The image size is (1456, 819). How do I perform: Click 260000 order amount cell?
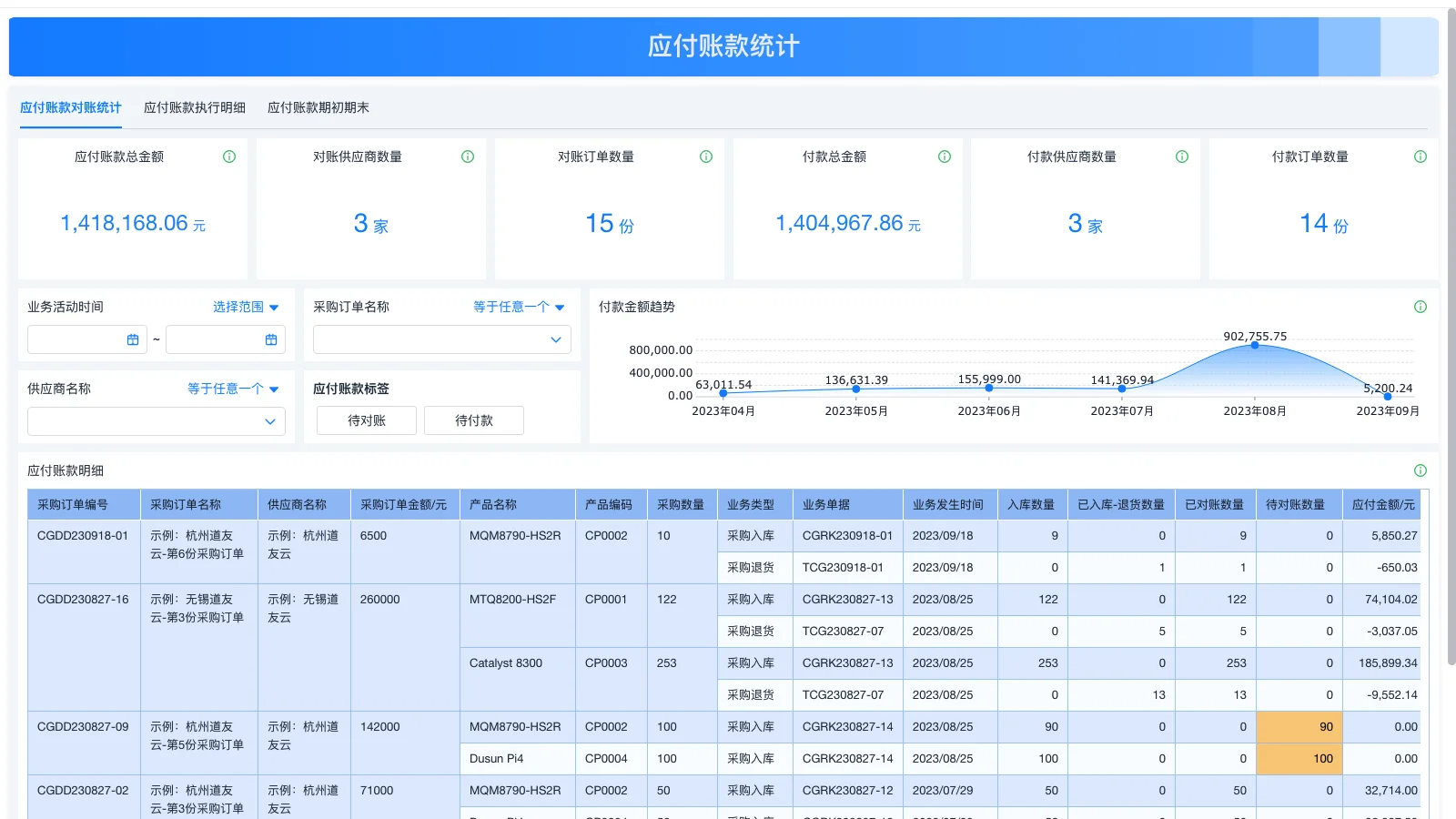(x=405, y=647)
